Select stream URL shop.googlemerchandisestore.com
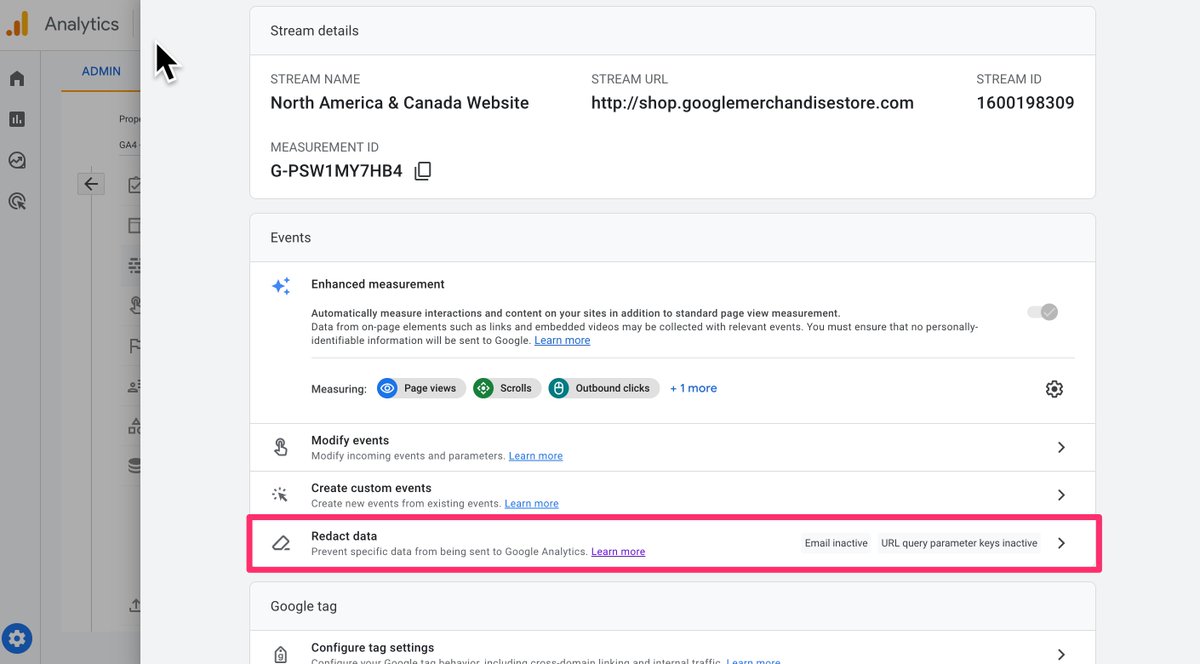1200x664 pixels. tap(752, 102)
